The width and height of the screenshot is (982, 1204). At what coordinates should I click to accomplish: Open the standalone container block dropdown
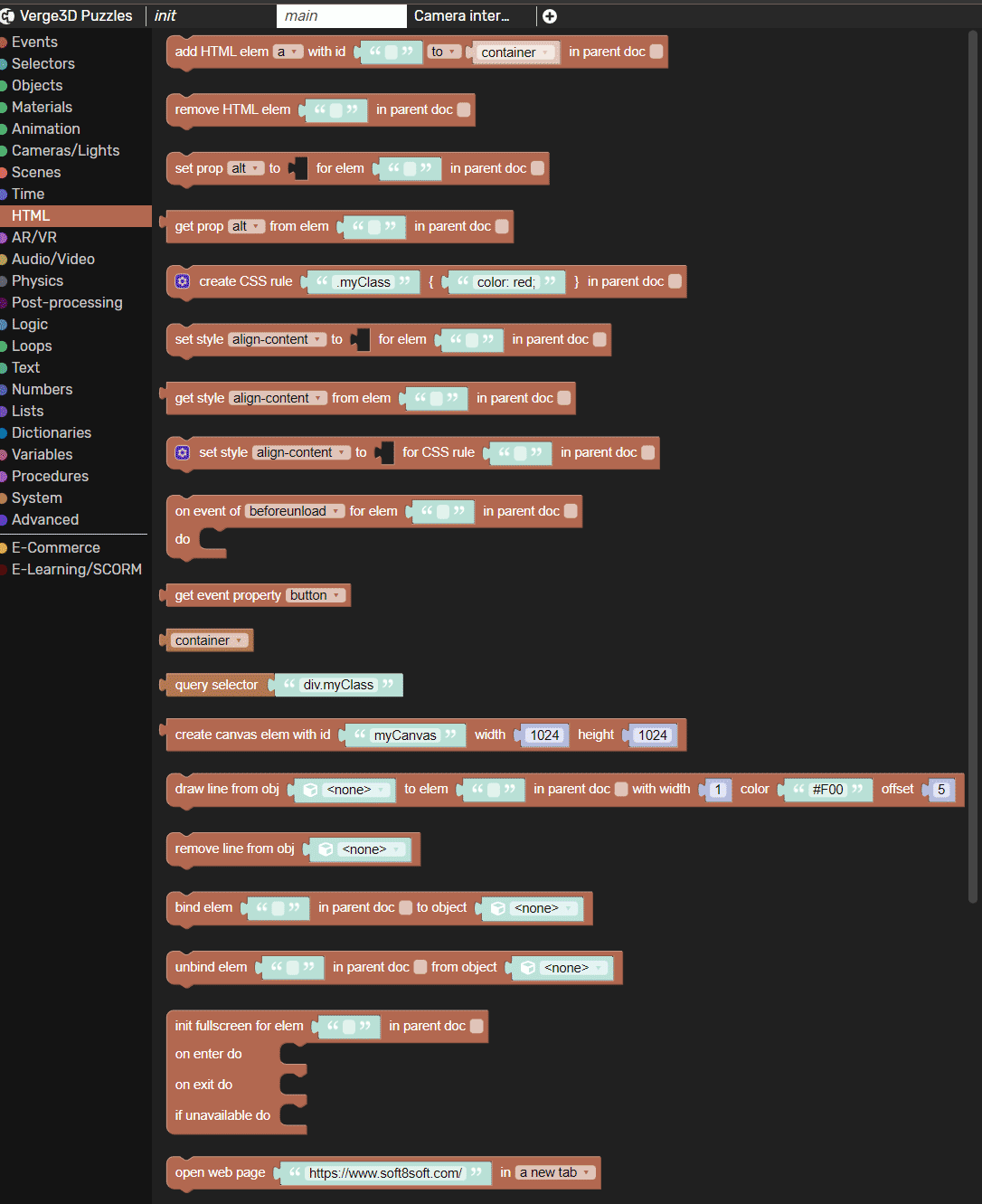coord(209,640)
